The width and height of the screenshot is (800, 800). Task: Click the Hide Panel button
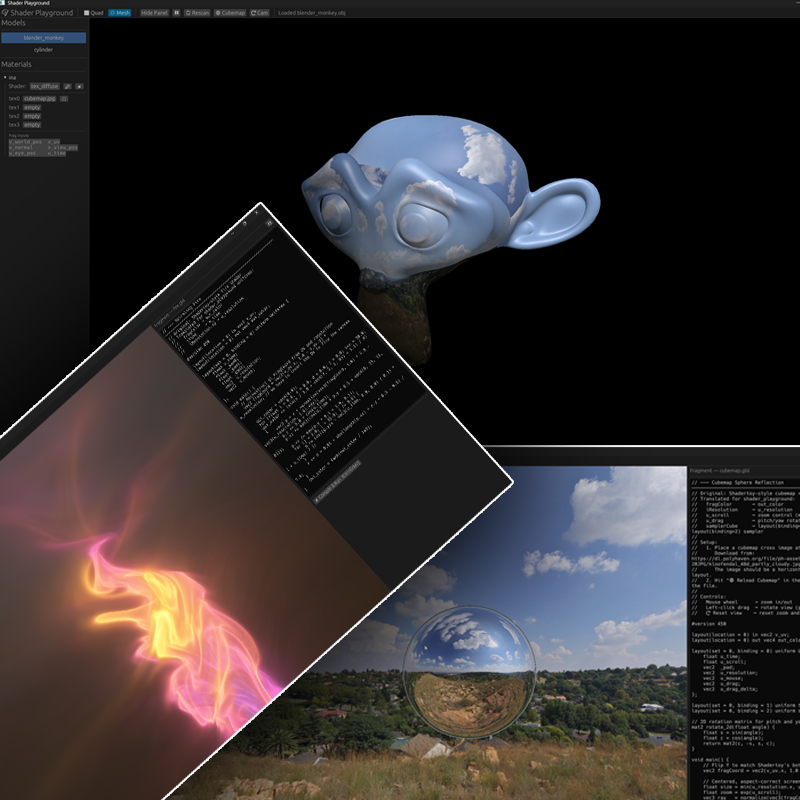156,13
